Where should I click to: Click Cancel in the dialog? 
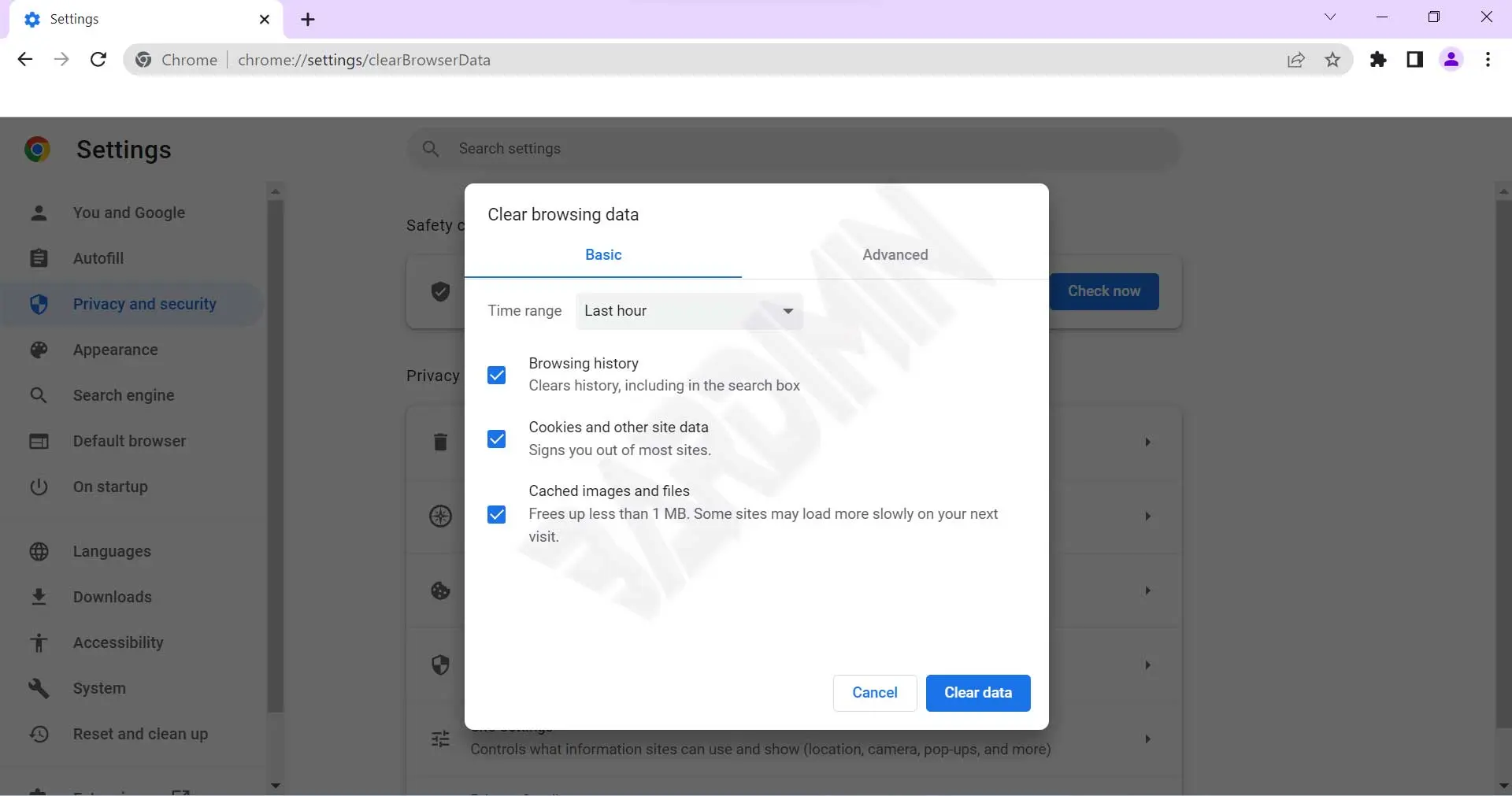tap(874, 693)
